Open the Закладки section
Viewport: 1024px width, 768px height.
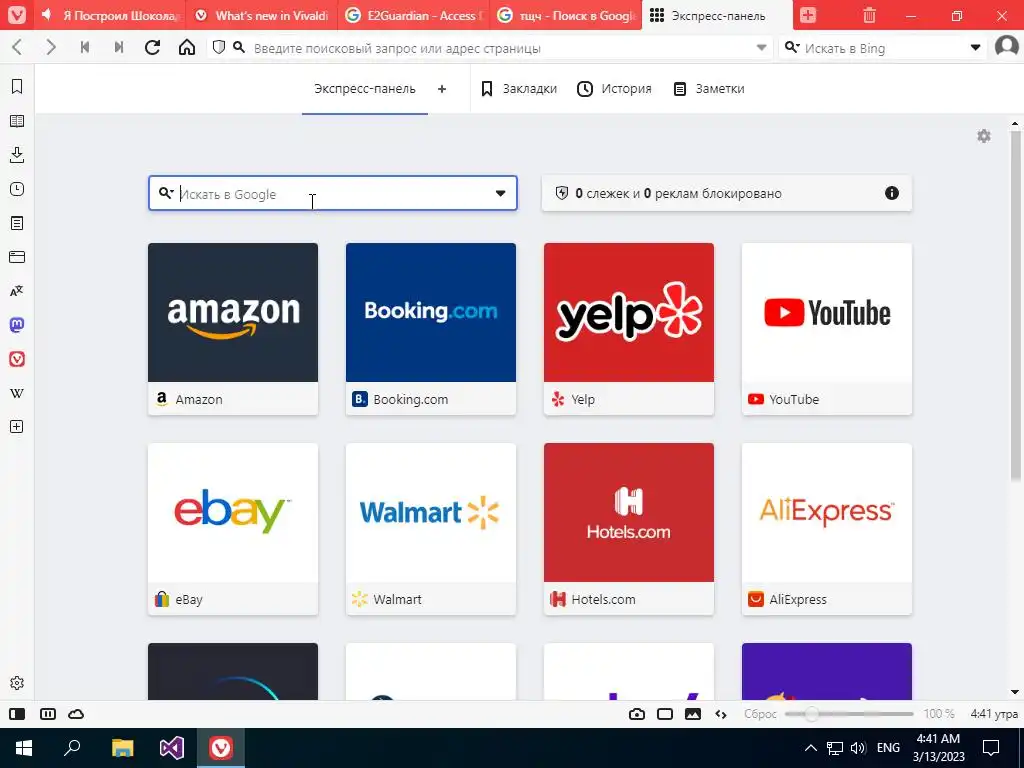pos(519,89)
